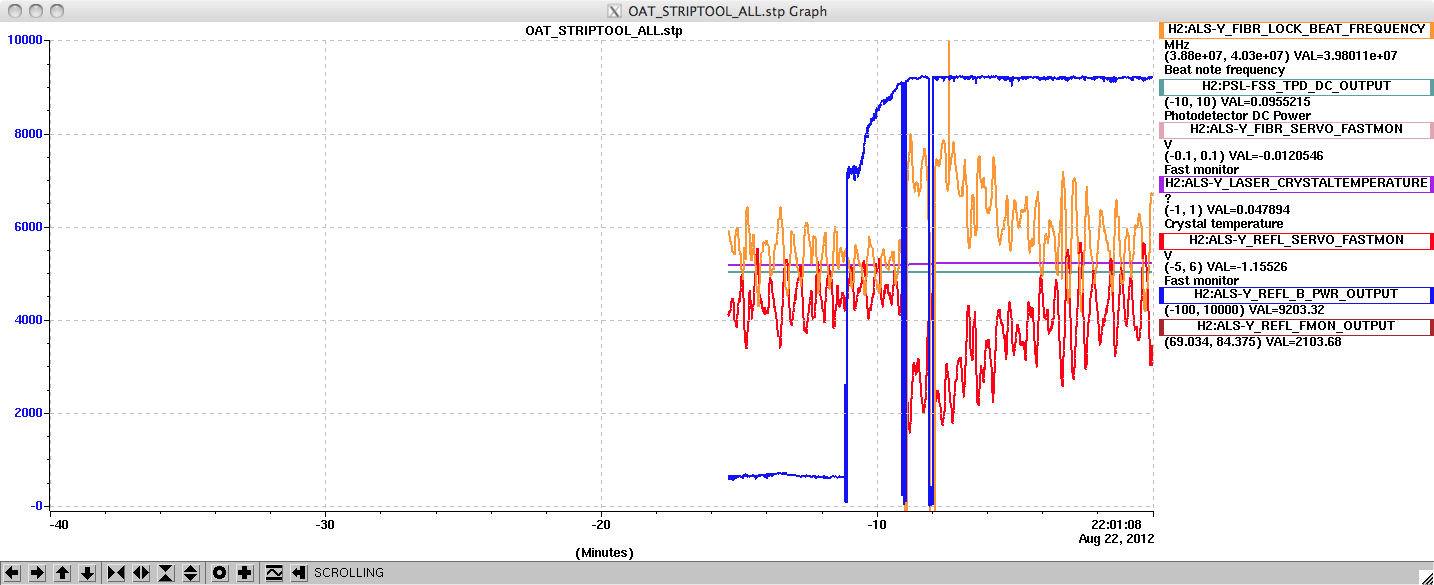Screen dimensions: 1434x585
Task: Click the Crystal temperature description
Action: point(1223,224)
